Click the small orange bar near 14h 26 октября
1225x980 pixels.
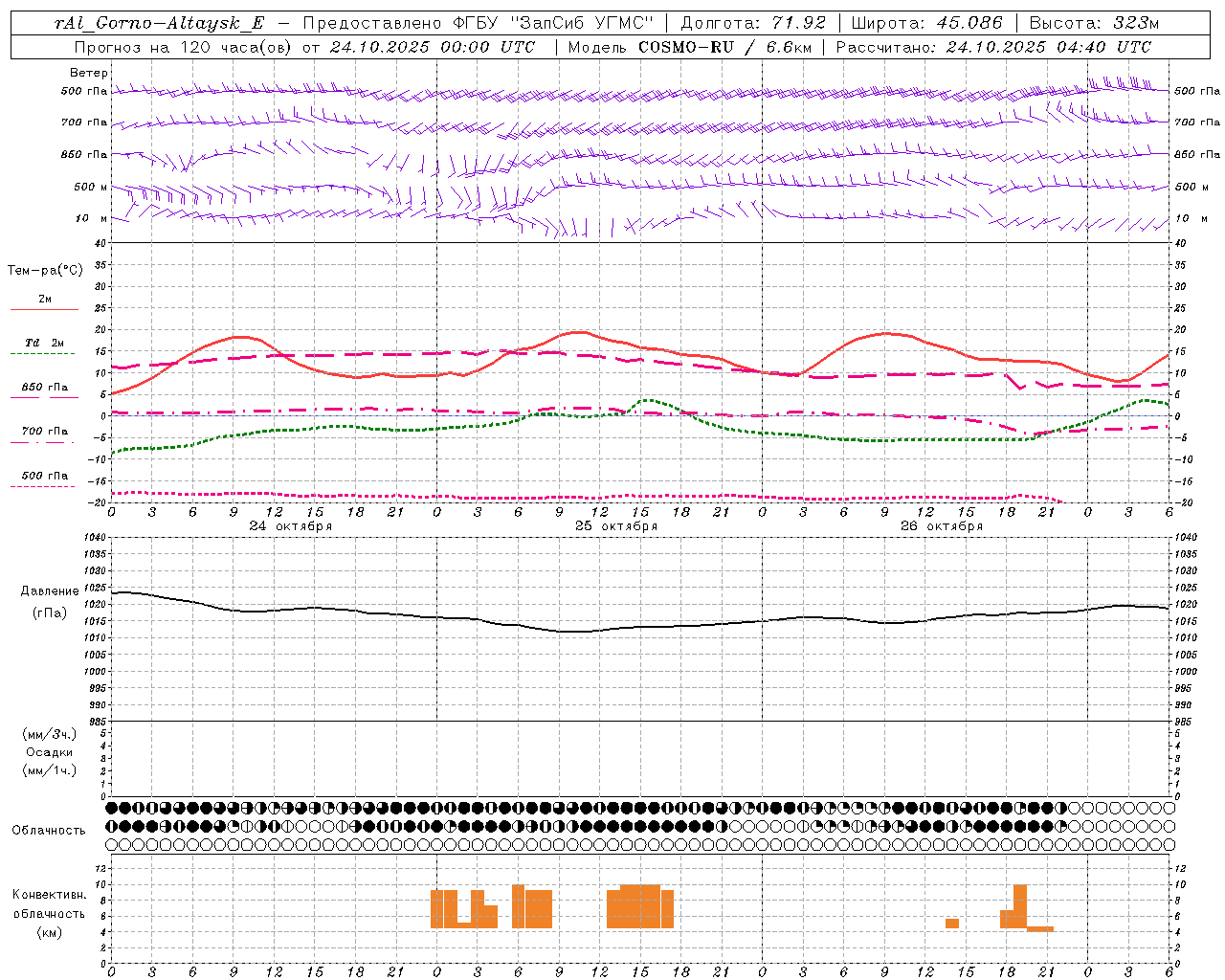click(x=952, y=924)
